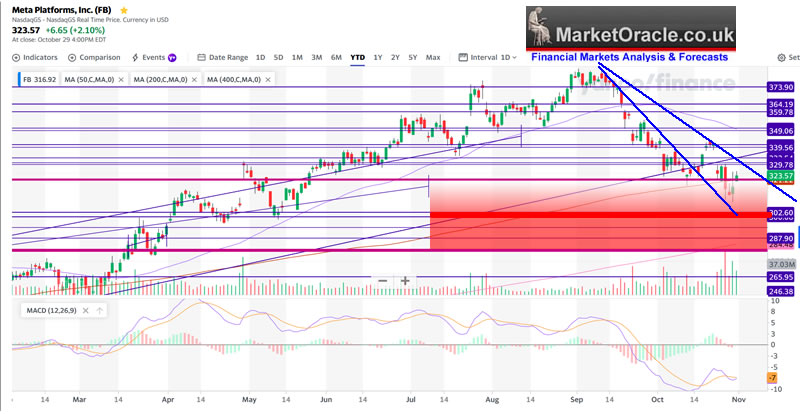
Task: Click the MA (50,C,MA,0) label
Action: 89,80
